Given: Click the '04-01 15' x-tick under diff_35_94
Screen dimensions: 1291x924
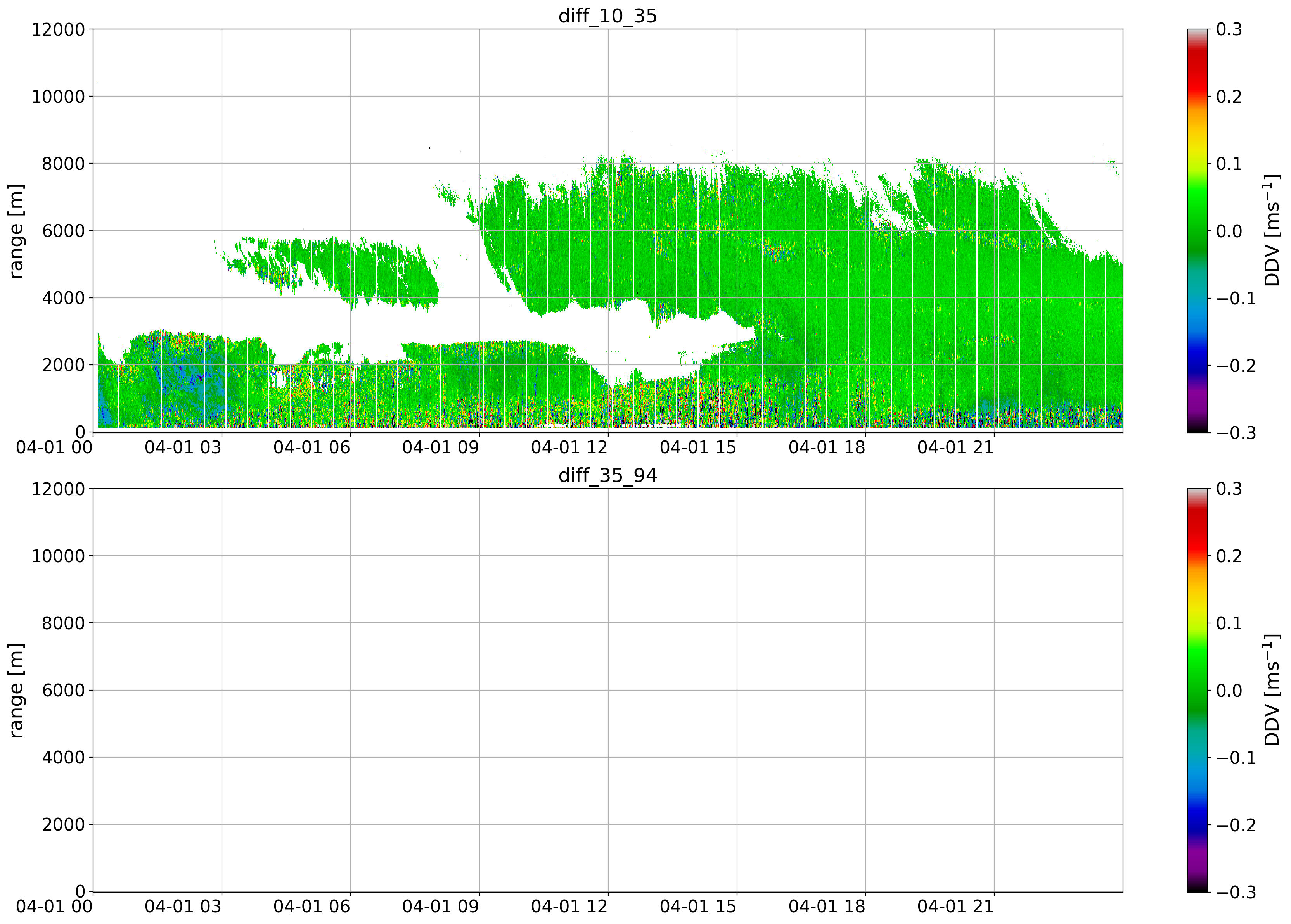Looking at the screenshot, I should 698,907.
